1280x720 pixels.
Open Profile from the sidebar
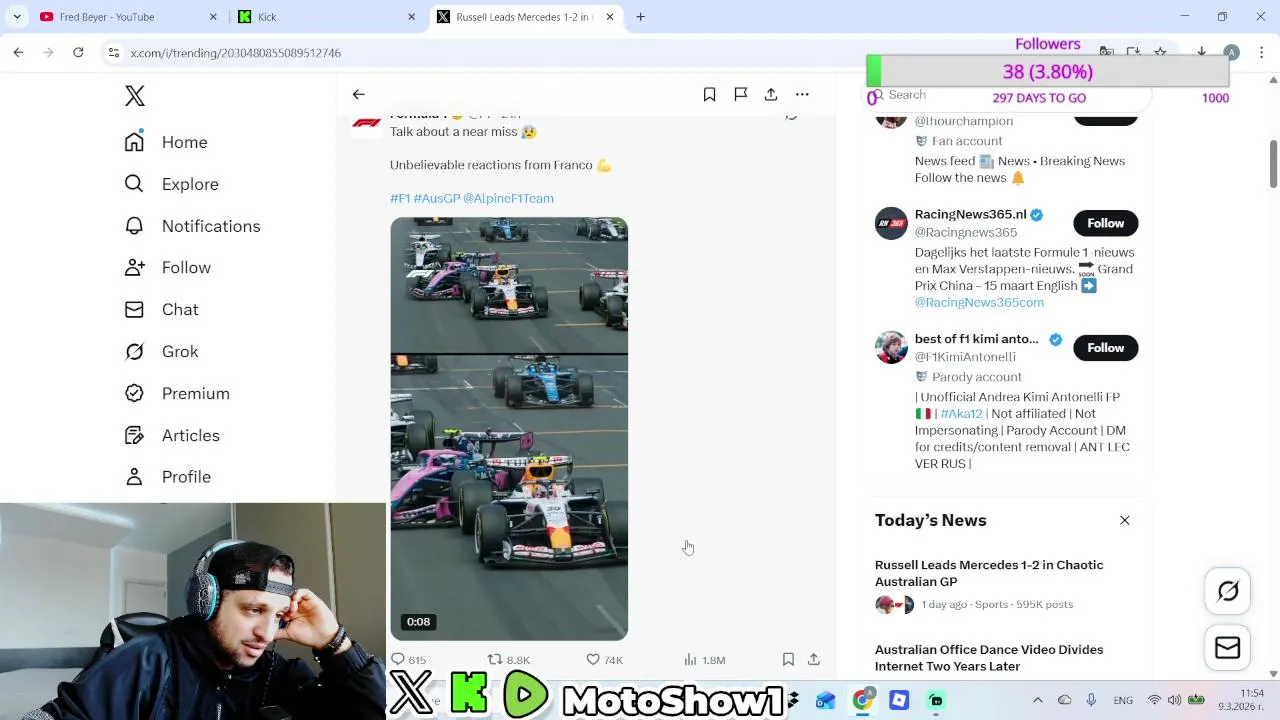coord(167,477)
